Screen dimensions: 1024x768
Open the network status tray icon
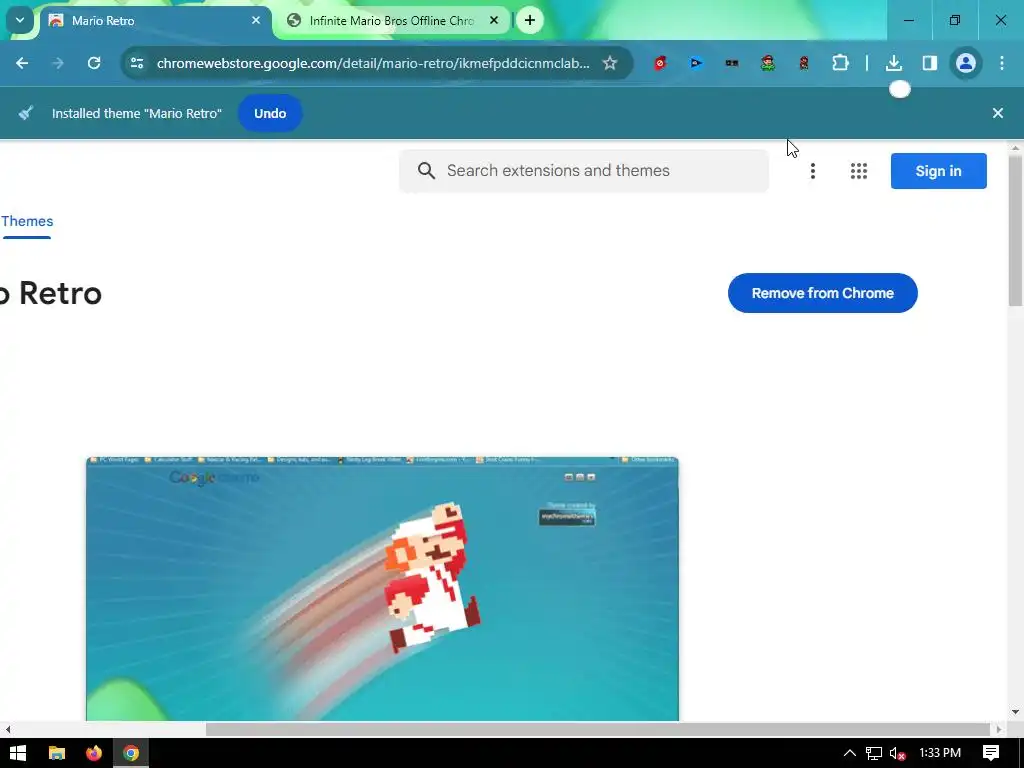click(874, 754)
